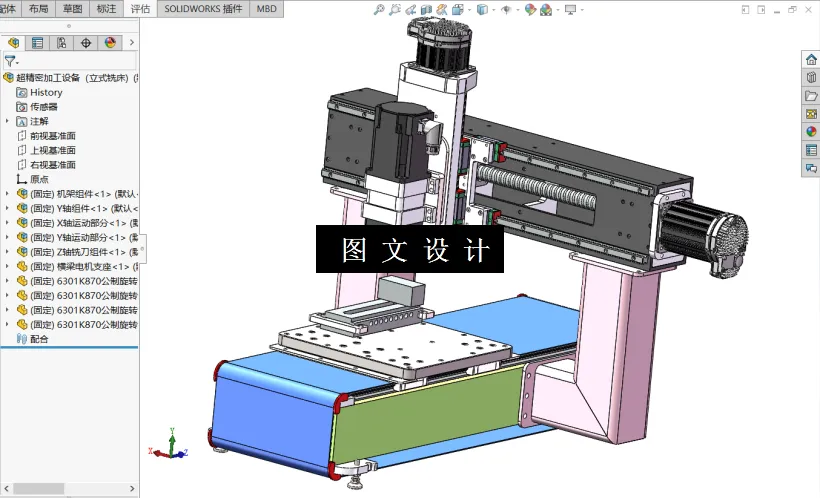
Task: Select the top-level 超精密加工设备 assembly
Action: point(70,78)
